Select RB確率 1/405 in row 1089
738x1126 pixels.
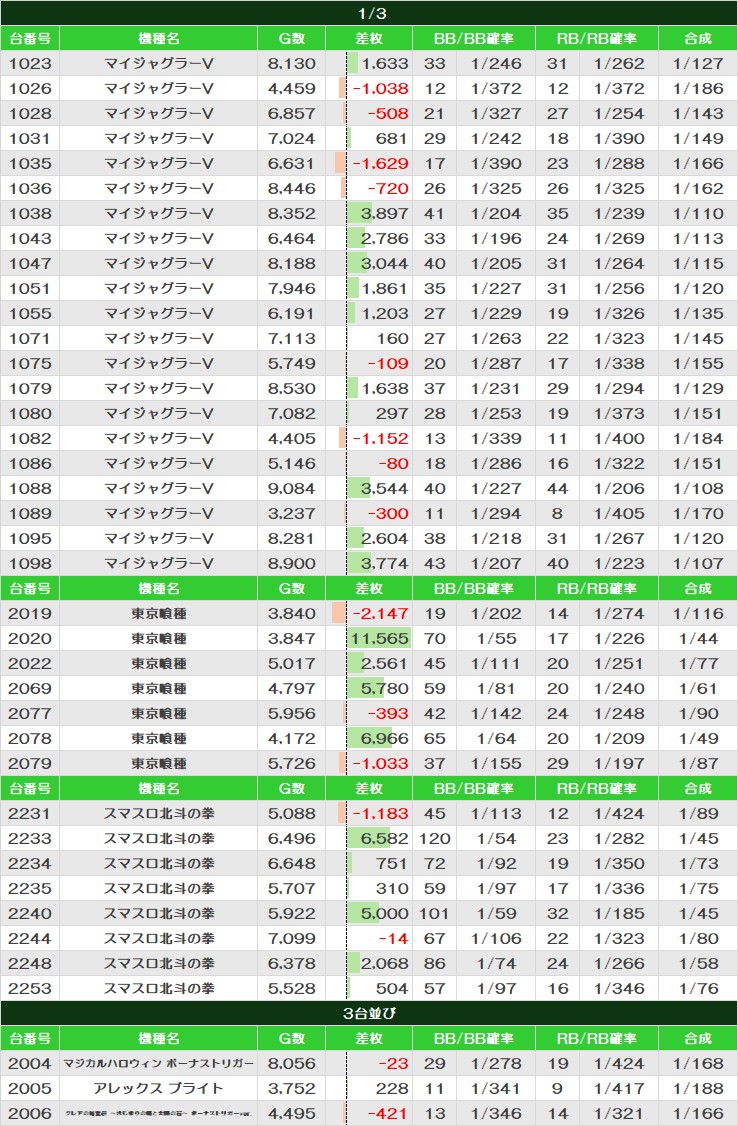pos(619,514)
